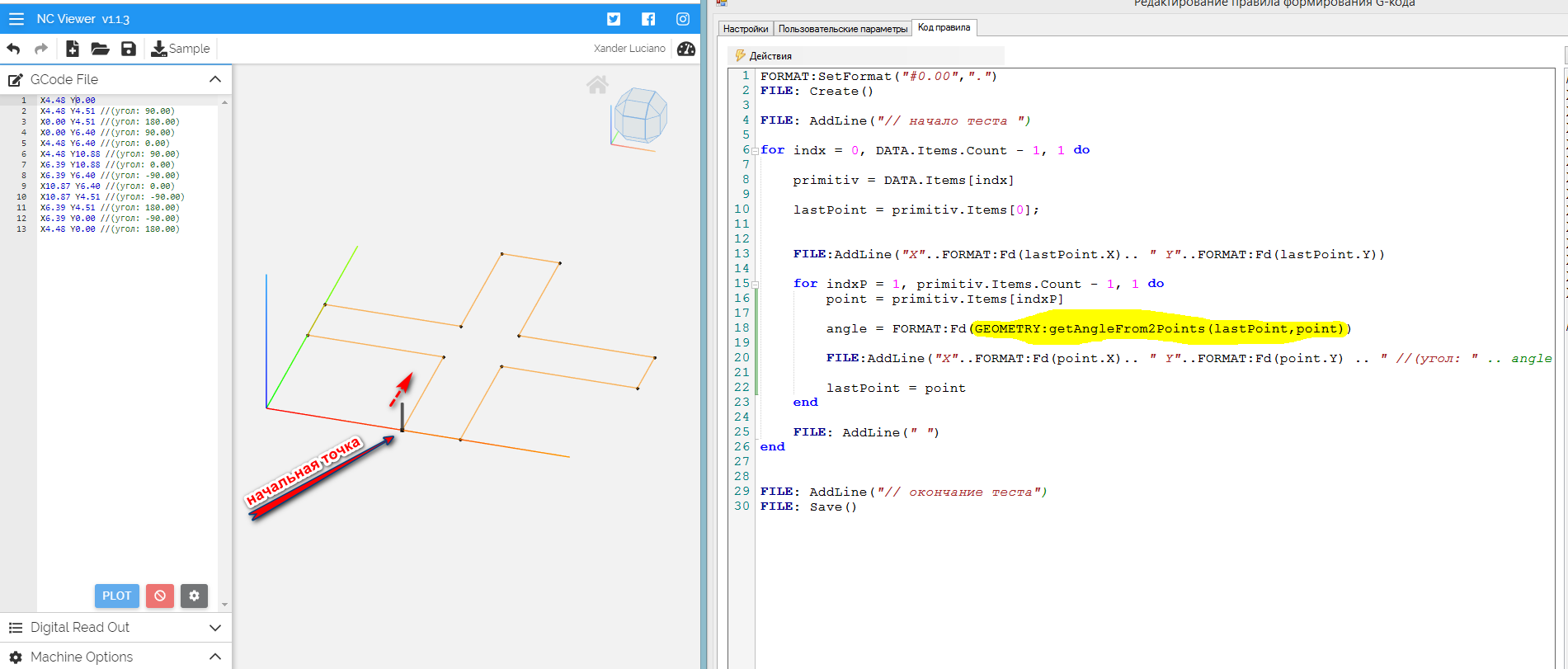Open the NC Viewer hamburger menu
The height and width of the screenshot is (669, 1568).
[x=16, y=18]
